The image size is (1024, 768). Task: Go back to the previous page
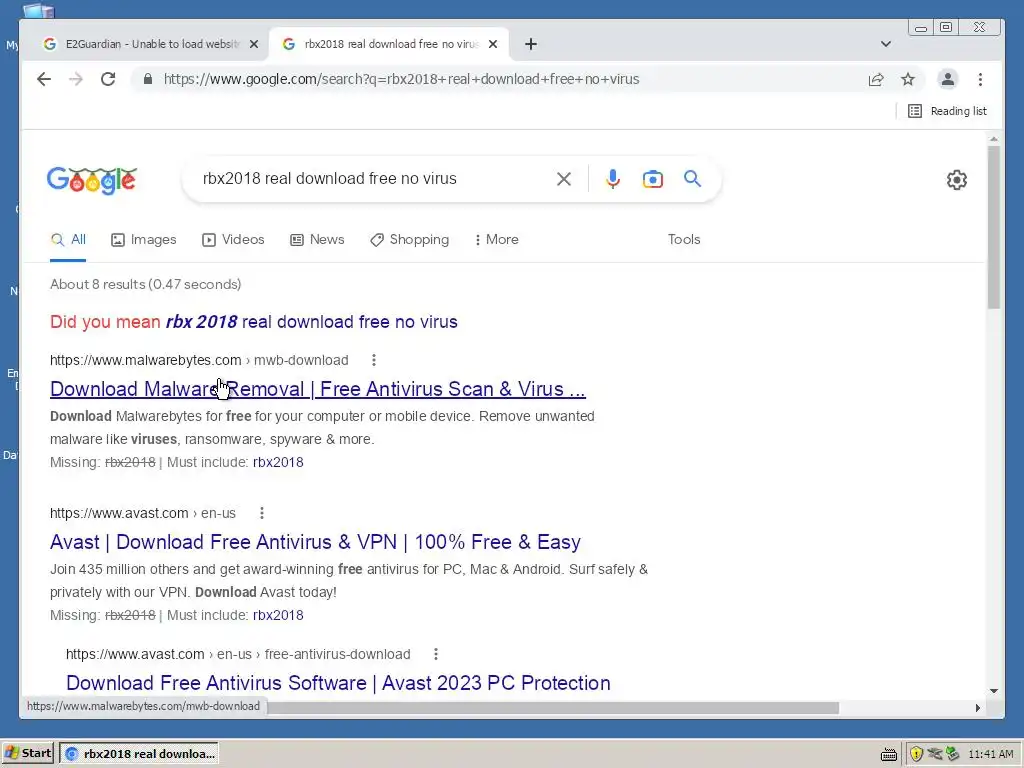[x=44, y=79]
